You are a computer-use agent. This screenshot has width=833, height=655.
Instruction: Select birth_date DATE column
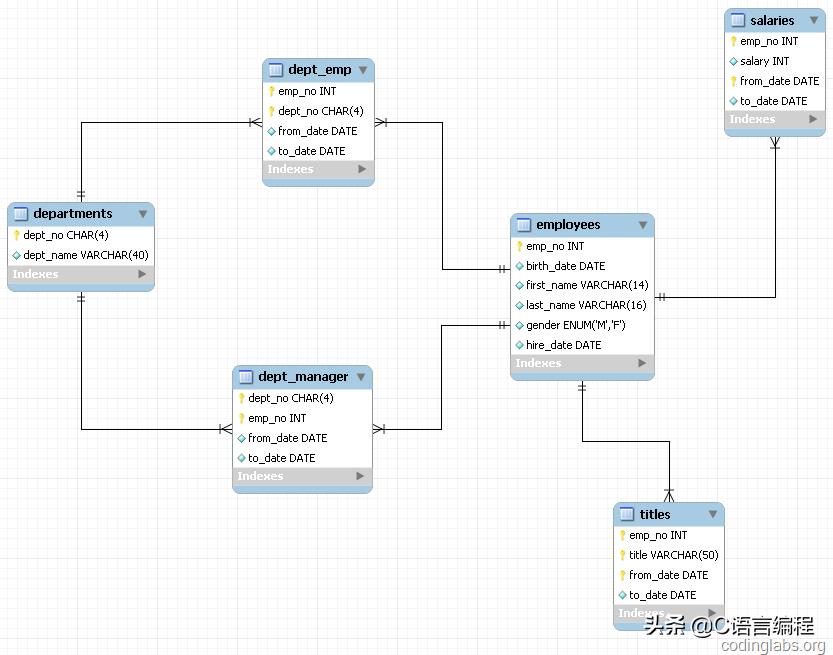582,266
